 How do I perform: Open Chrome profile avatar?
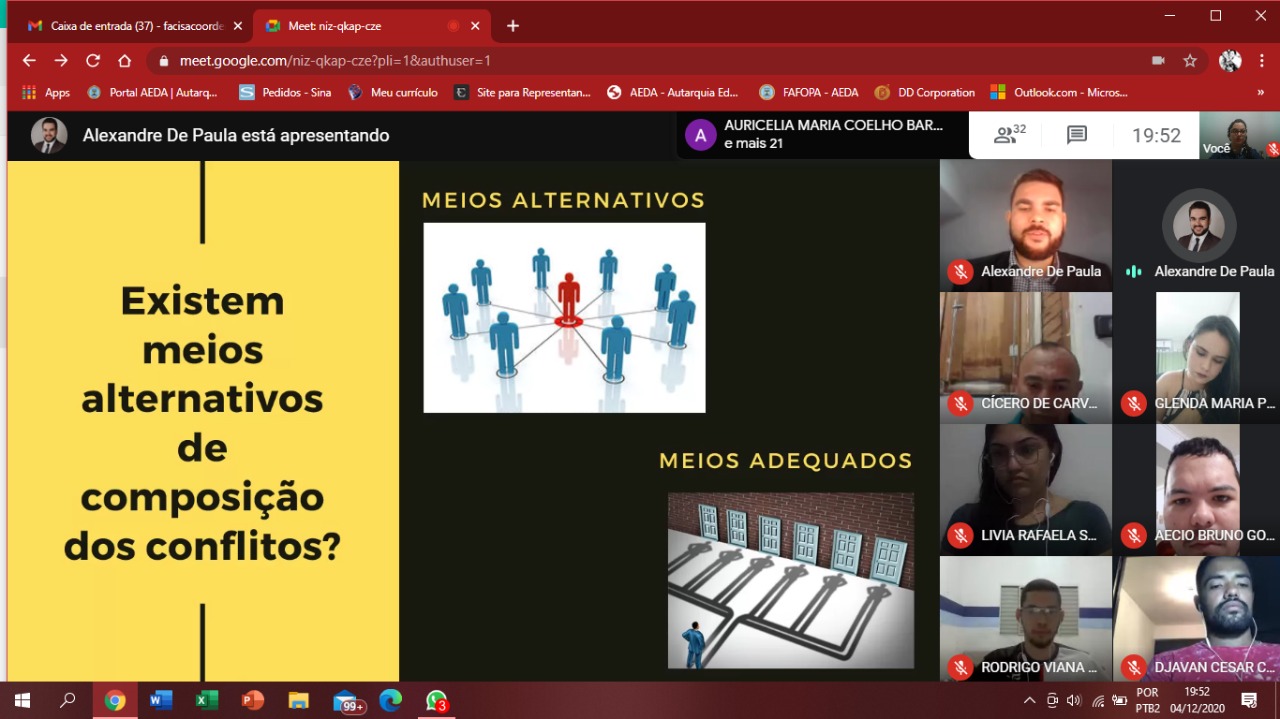[1230, 61]
